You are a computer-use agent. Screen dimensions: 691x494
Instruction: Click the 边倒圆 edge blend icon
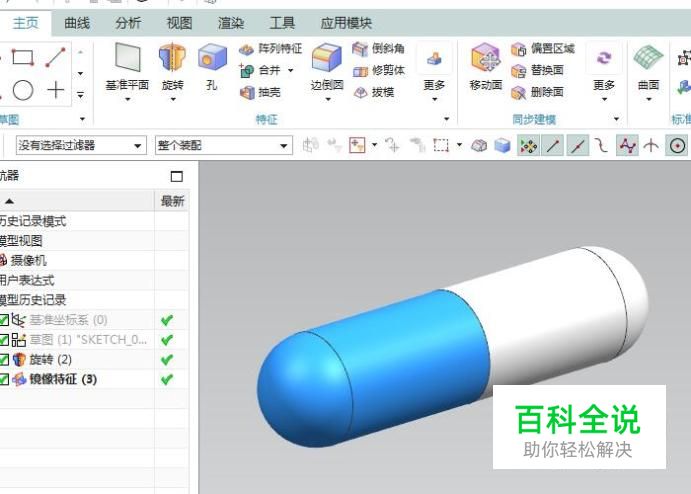click(327, 57)
